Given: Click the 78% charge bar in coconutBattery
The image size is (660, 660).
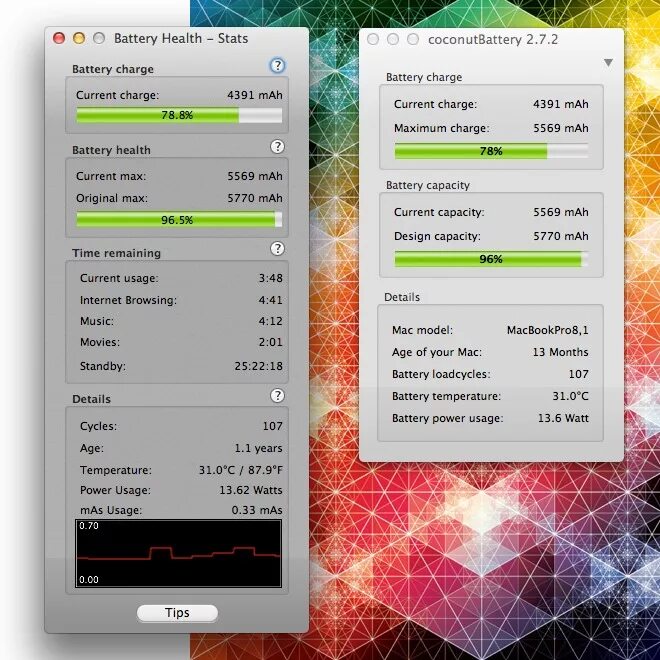Looking at the screenshot, I should pyautogui.click(x=491, y=151).
